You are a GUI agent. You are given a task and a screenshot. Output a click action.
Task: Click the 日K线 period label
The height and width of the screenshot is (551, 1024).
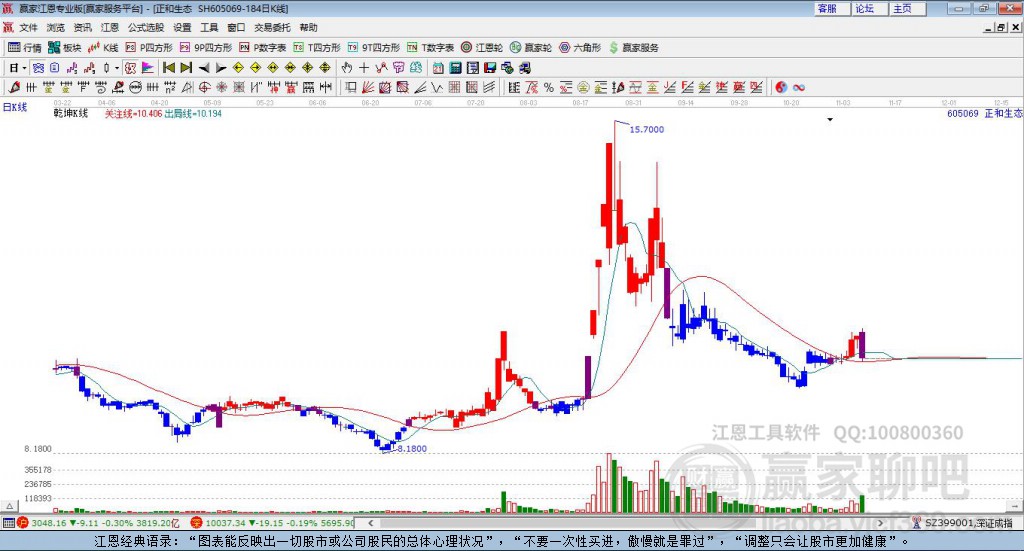click(14, 108)
